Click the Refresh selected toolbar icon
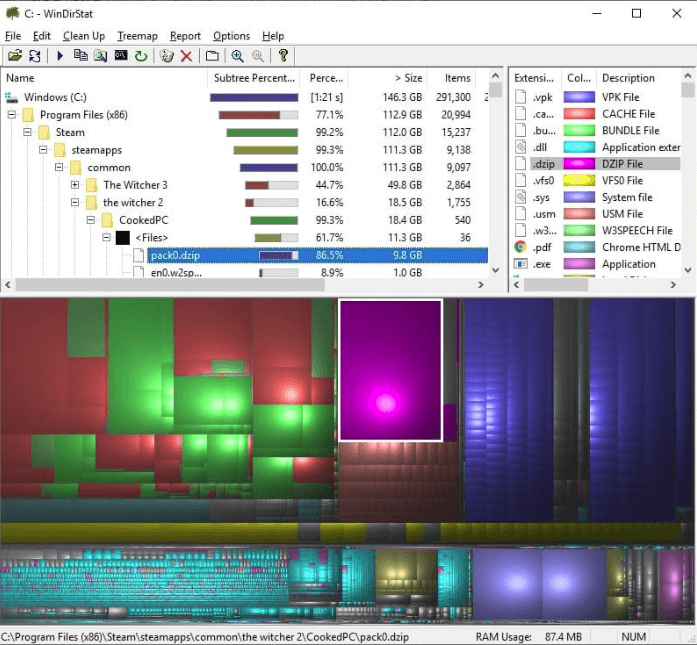Screen dimensions: 697x645 point(35,56)
